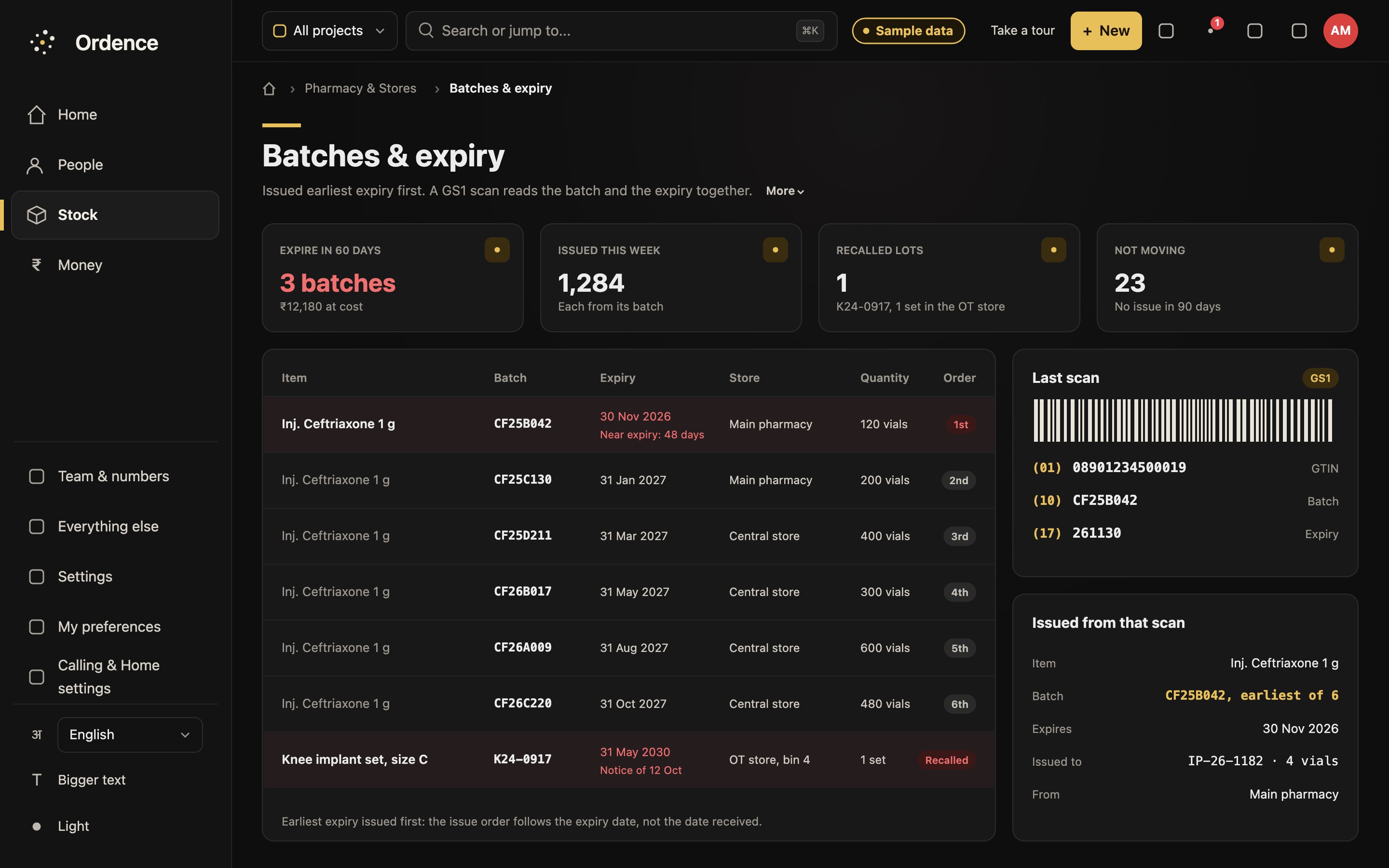This screenshot has width=1389, height=868.
Task: Click the 2nd order badge
Action: click(958, 480)
